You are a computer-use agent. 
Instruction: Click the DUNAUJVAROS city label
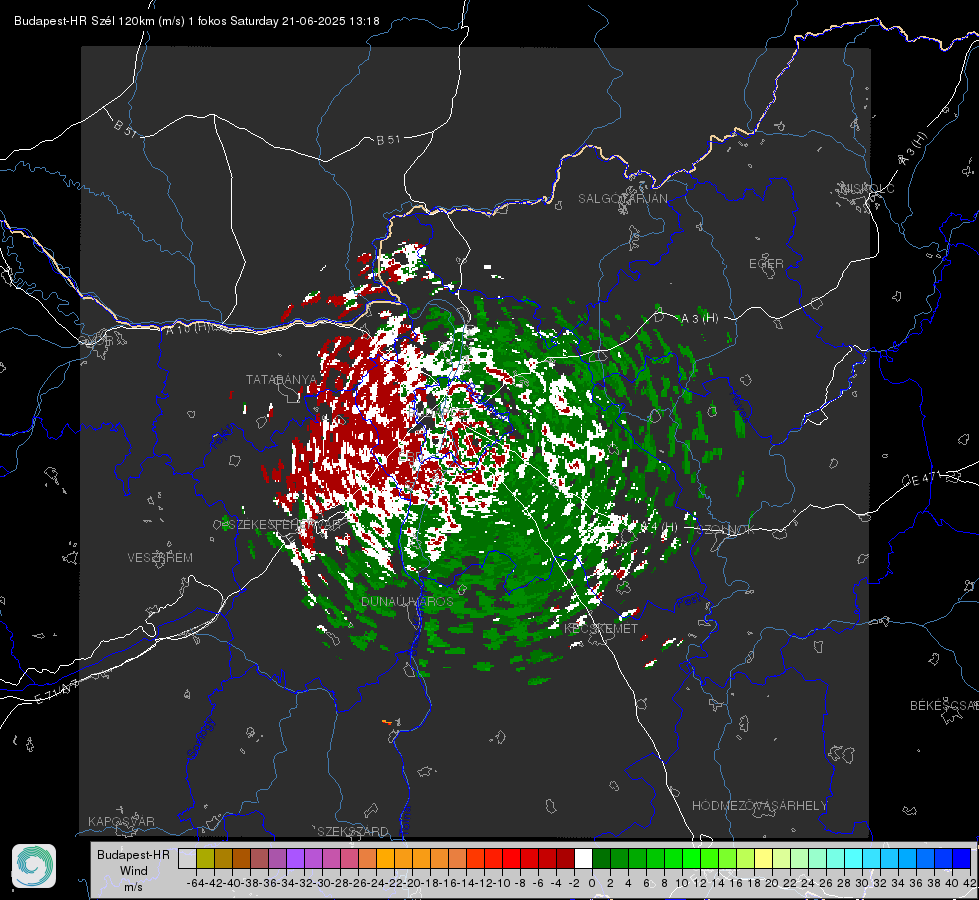click(x=407, y=601)
